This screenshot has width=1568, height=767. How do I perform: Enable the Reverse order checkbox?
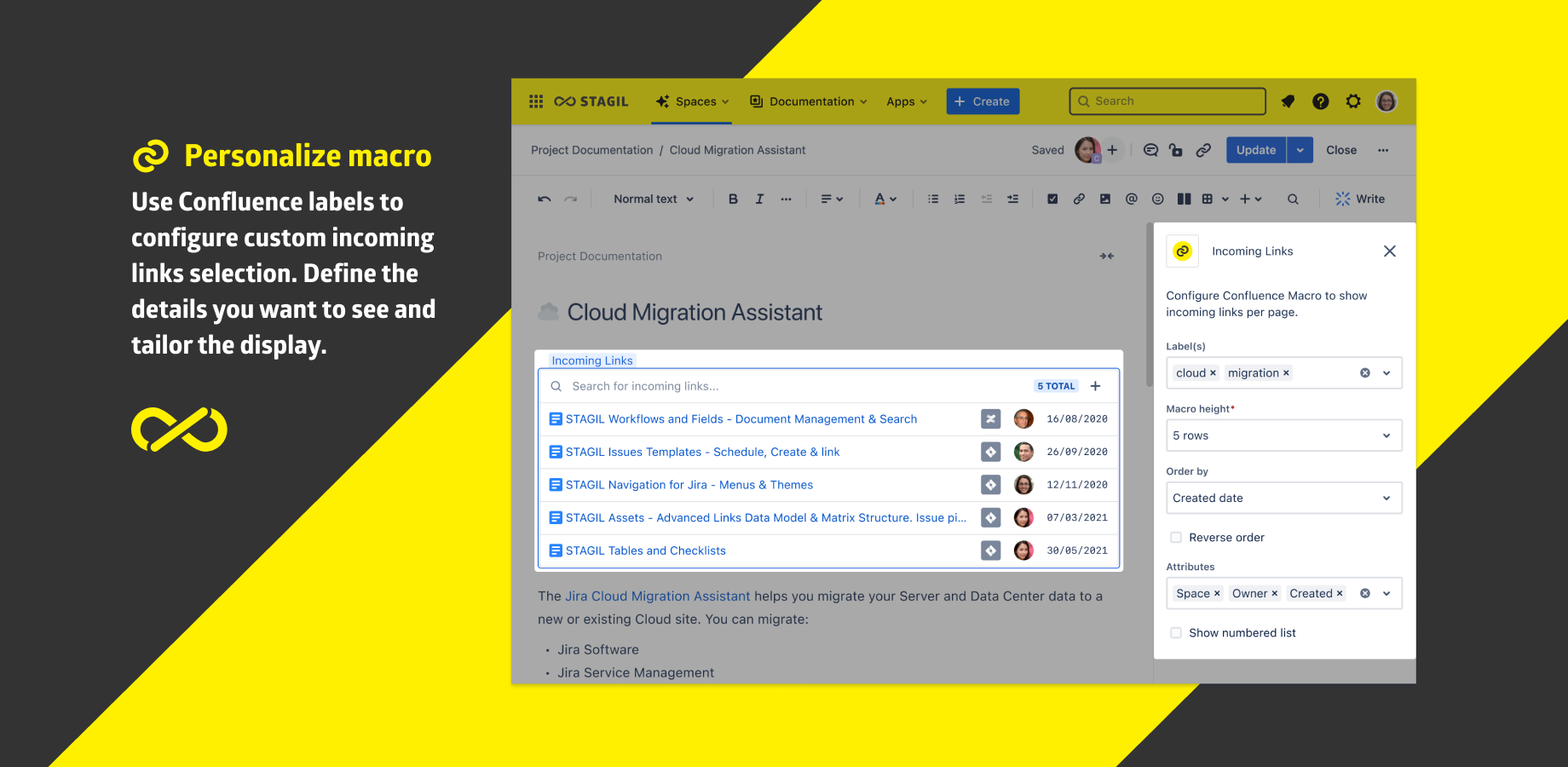[x=1176, y=538]
